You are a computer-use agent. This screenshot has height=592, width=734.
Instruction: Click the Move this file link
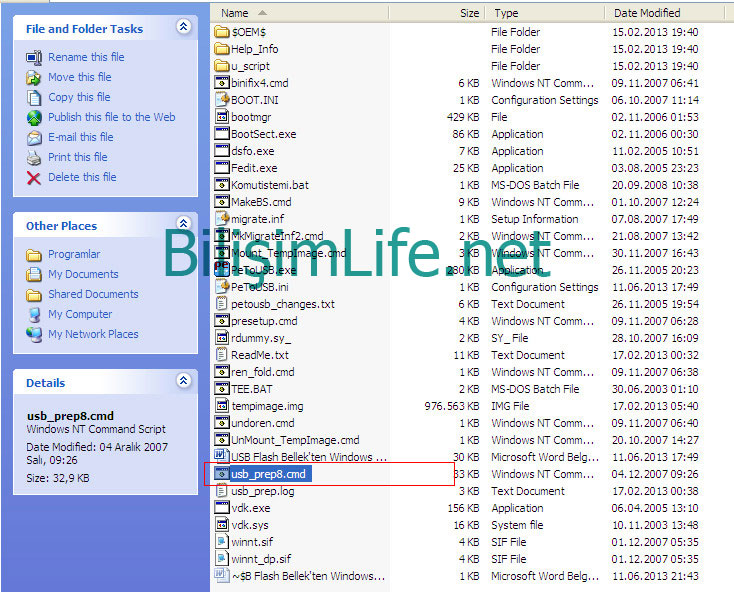pos(80,77)
